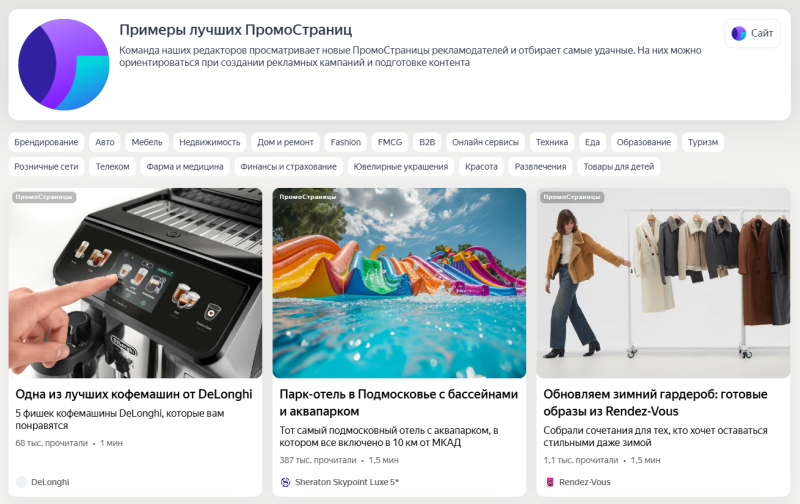Click the Rendez-Vous publisher name
The width and height of the screenshot is (800, 504).
tap(585, 482)
